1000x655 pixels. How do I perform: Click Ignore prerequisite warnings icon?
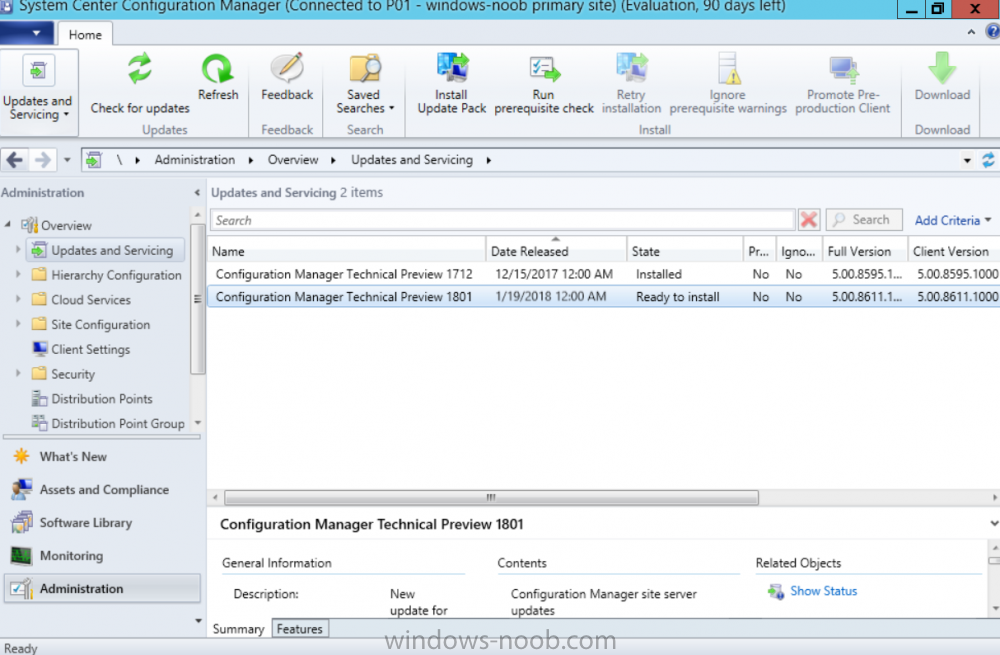click(x=728, y=68)
